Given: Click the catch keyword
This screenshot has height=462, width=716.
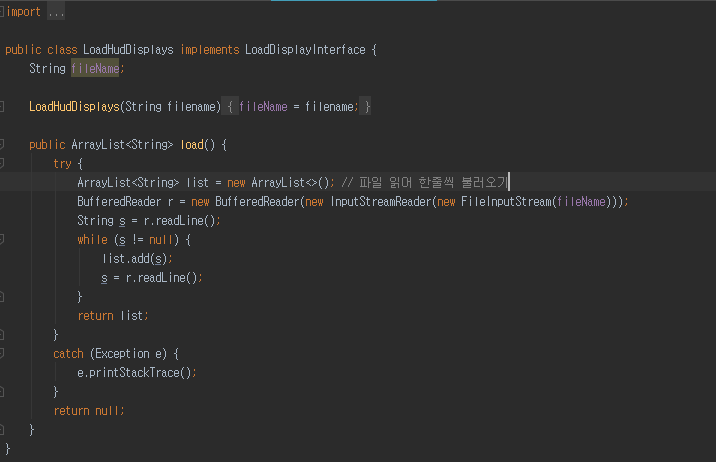Looking at the screenshot, I should click(x=68, y=353).
